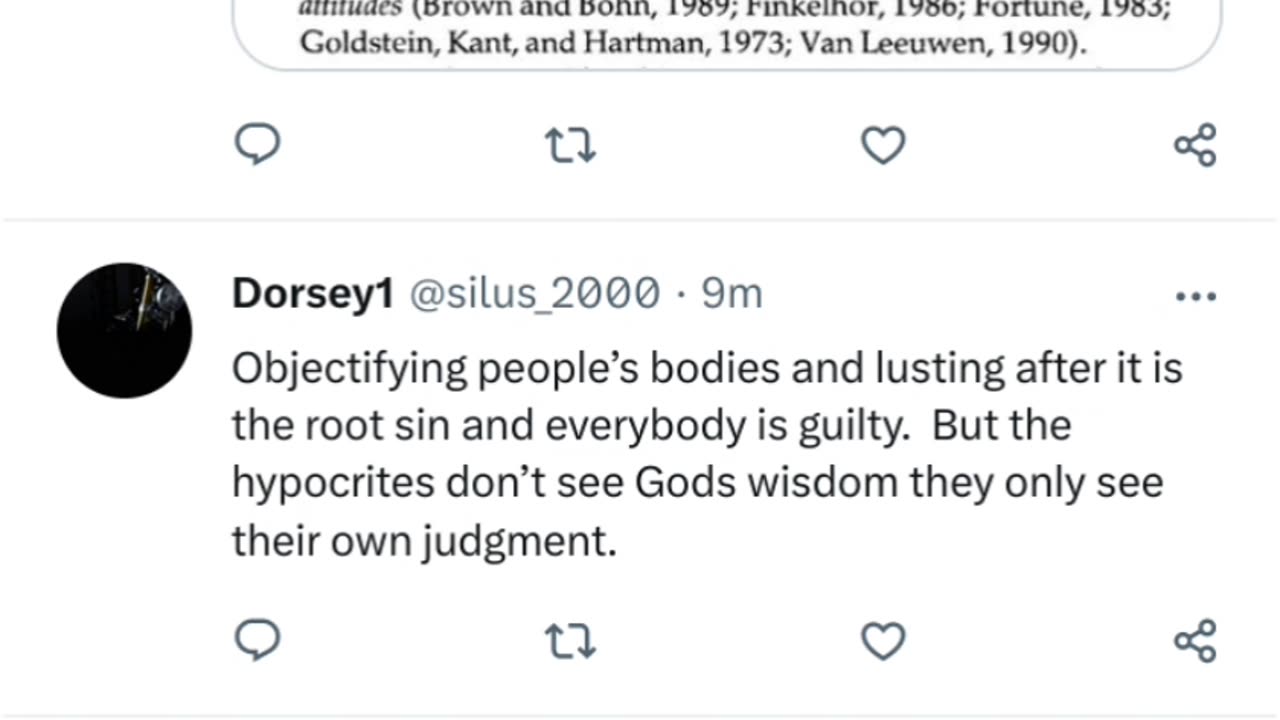The width and height of the screenshot is (1280, 720).
Task: Like the Dorsey1 tweet
Action: click(x=883, y=640)
